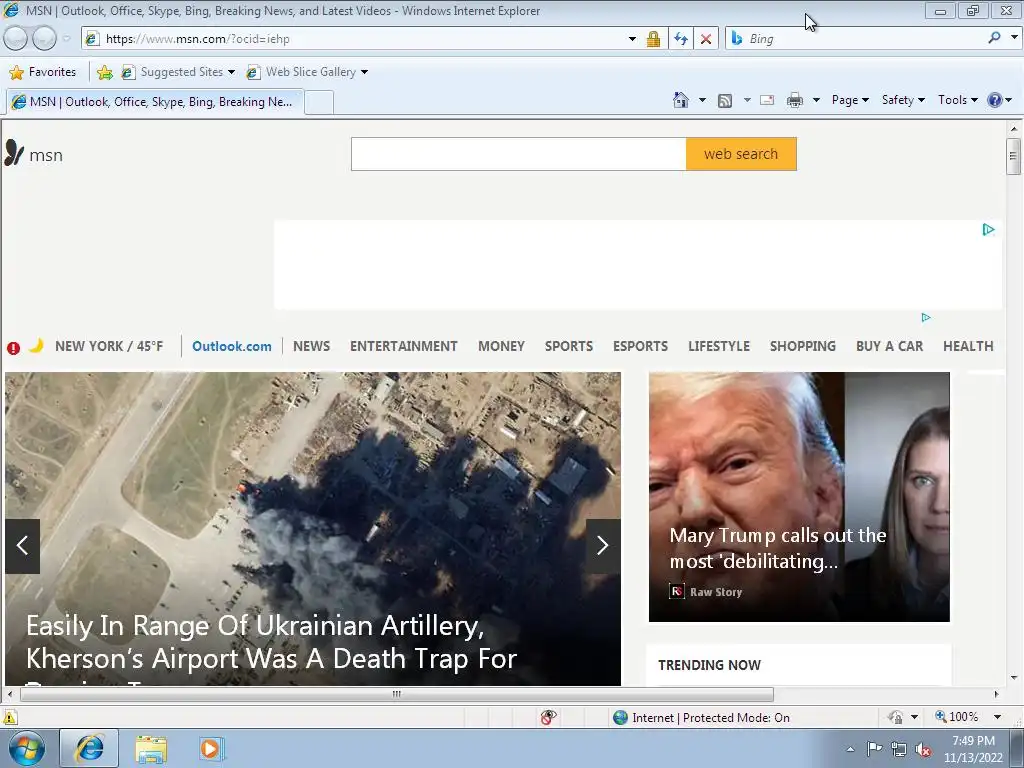Click the Stop loading red X
The width and height of the screenshot is (1024, 768).
pyautogui.click(x=706, y=39)
